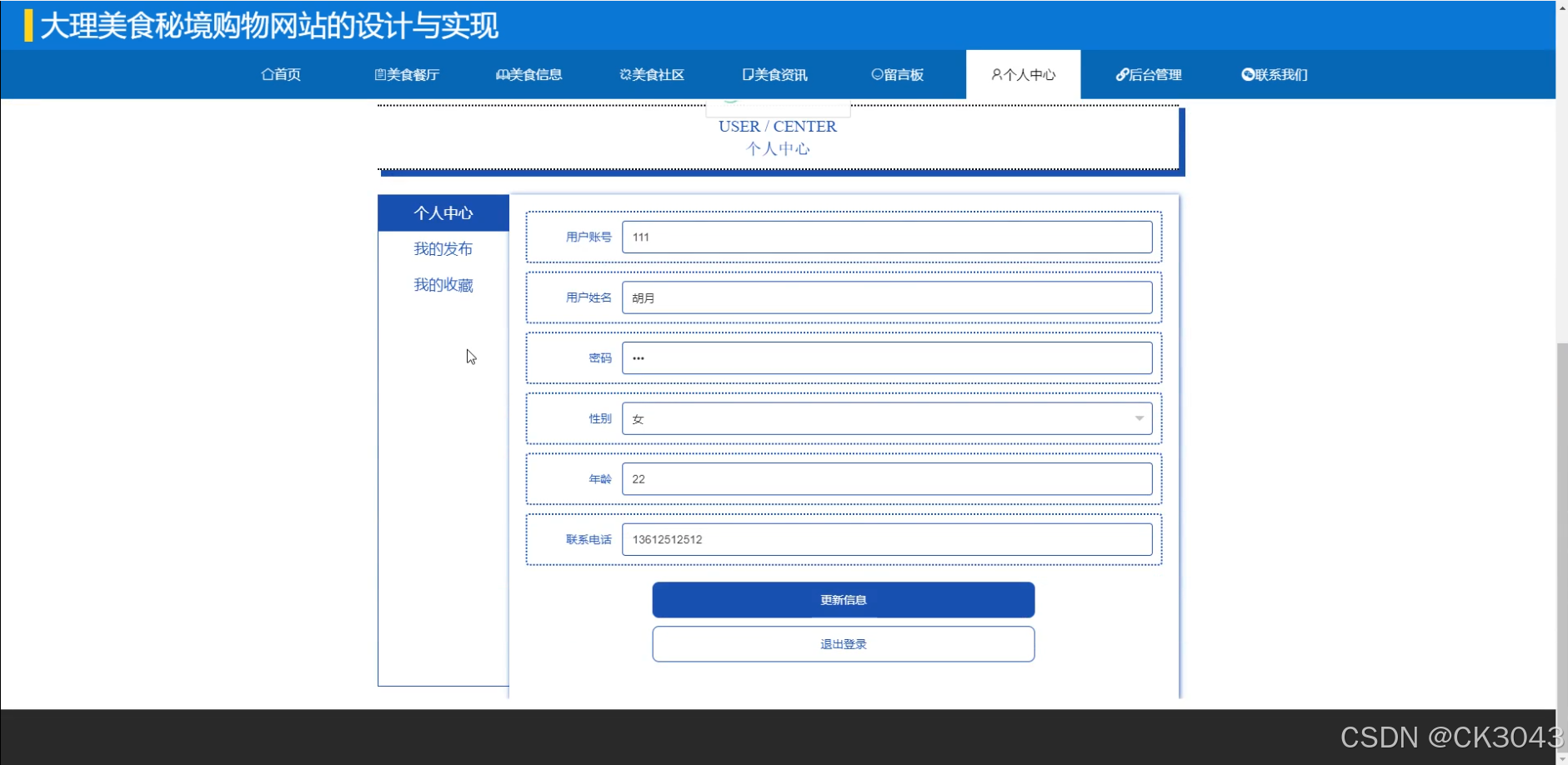Click the phone icon beside 联系我们
The image size is (1568, 765).
[x=1248, y=74]
